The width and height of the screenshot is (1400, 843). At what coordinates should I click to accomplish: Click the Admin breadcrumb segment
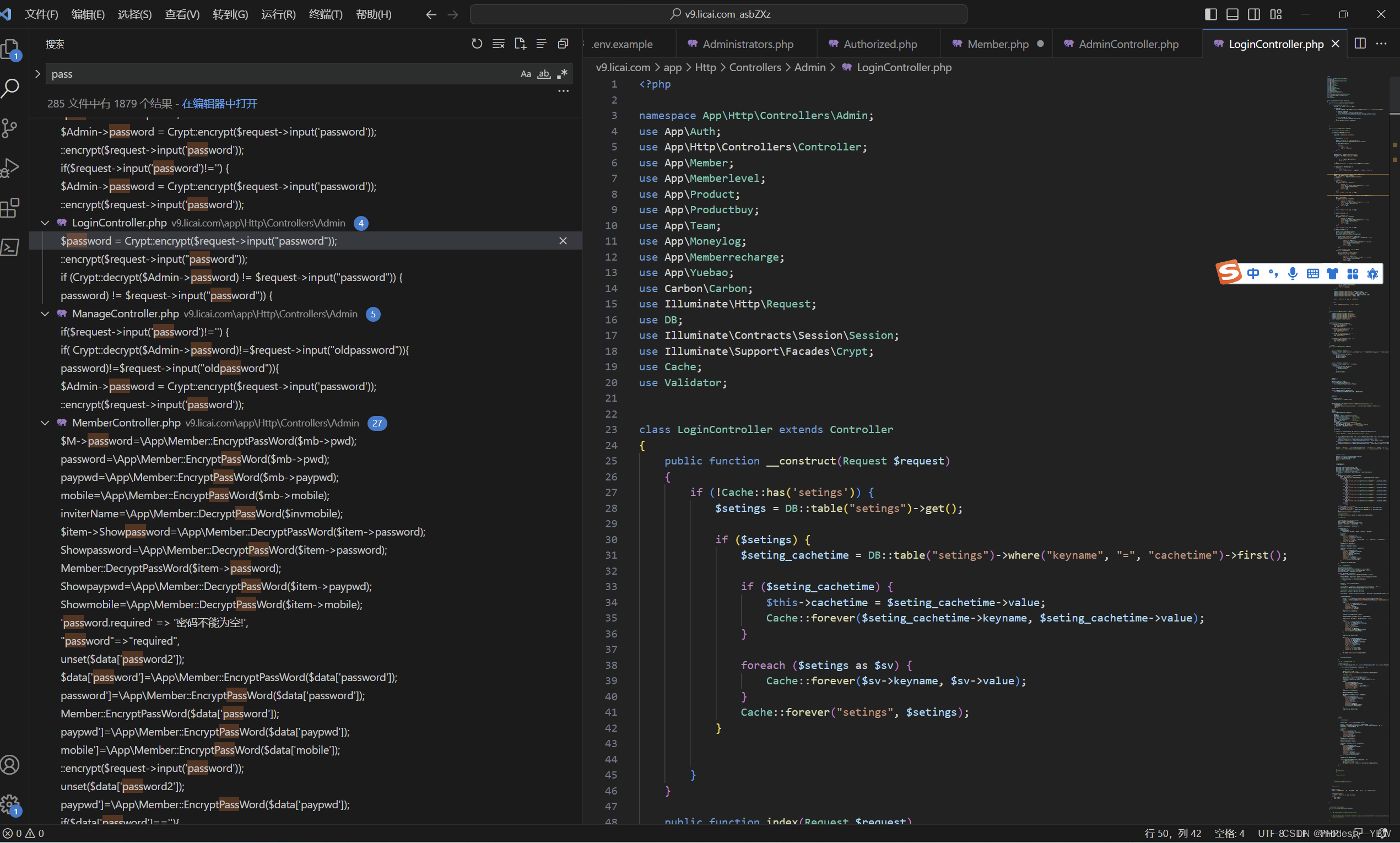pyautogui.click(x=809, y=67)
